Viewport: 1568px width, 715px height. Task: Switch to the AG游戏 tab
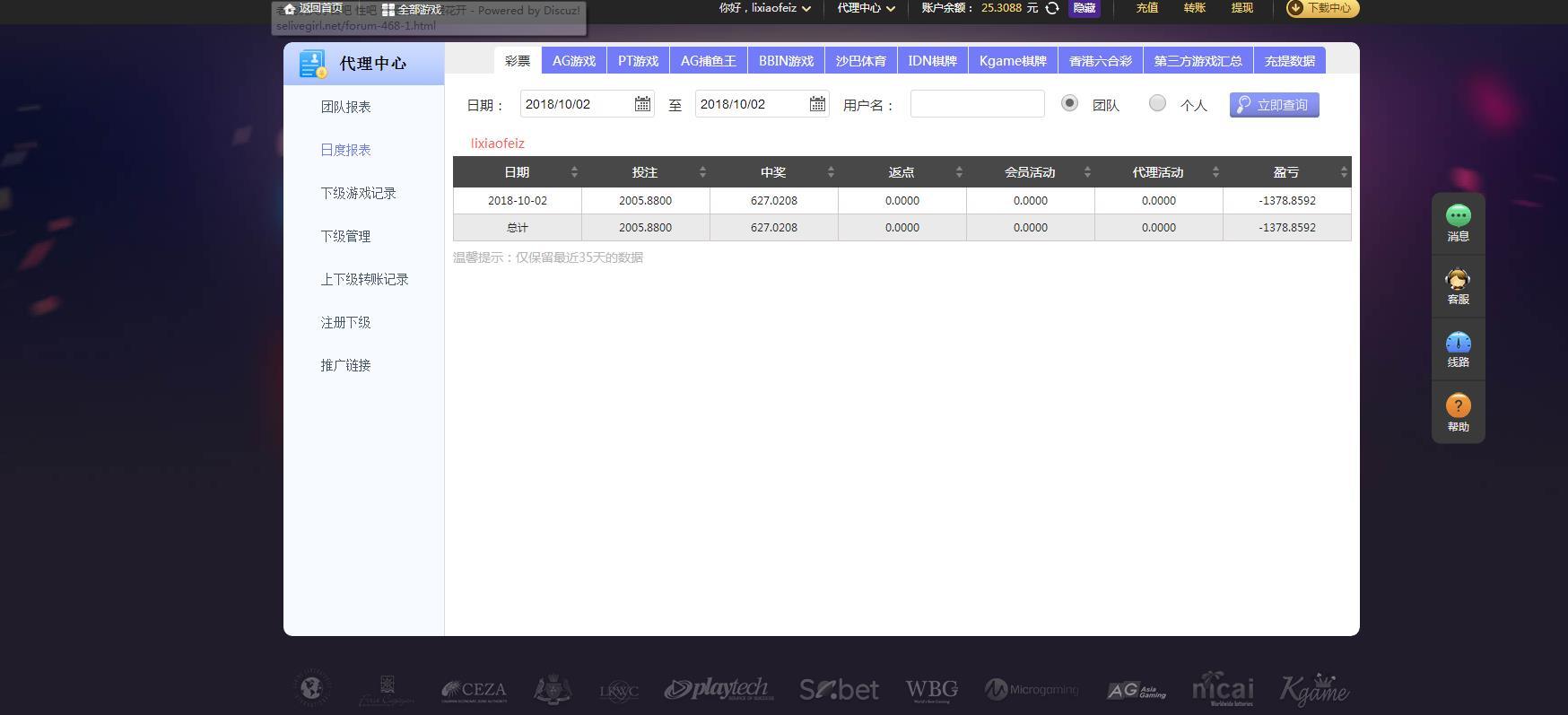(x=574, y=61)
